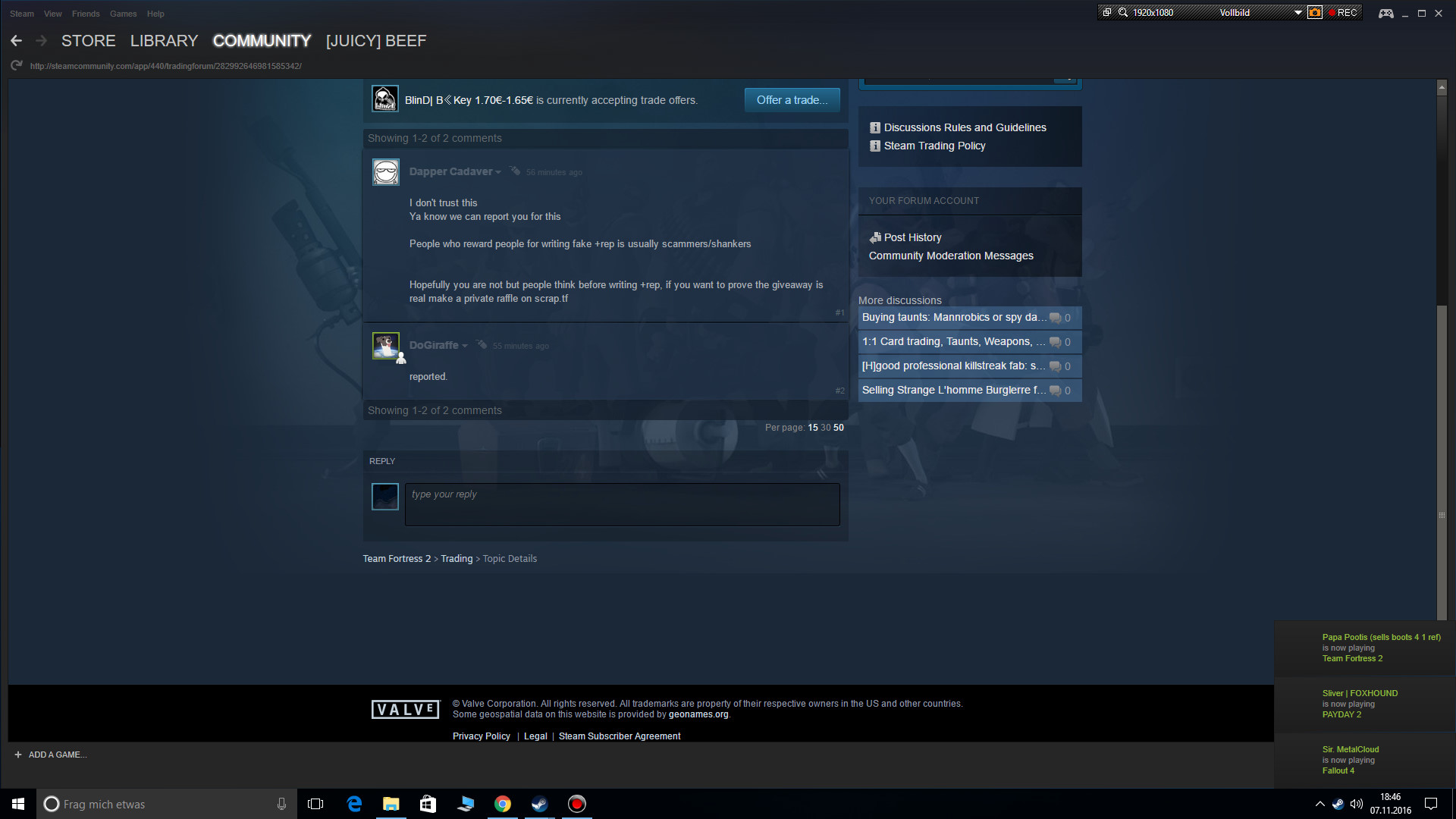1456x819 pixels.
Task: Expand DoGiraffe username dropdown arrow
Action: [x=465, y=346]
